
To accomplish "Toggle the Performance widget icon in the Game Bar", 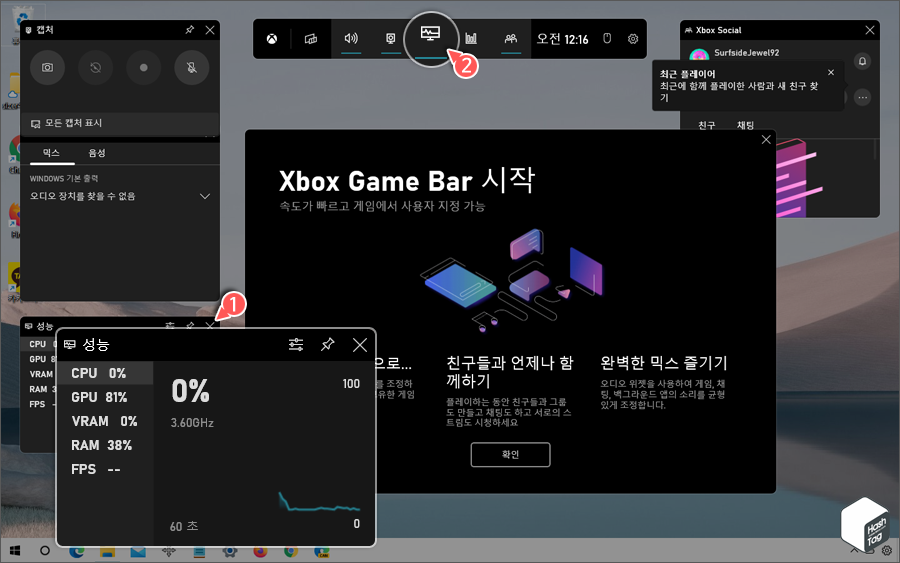I will [430, 33].
